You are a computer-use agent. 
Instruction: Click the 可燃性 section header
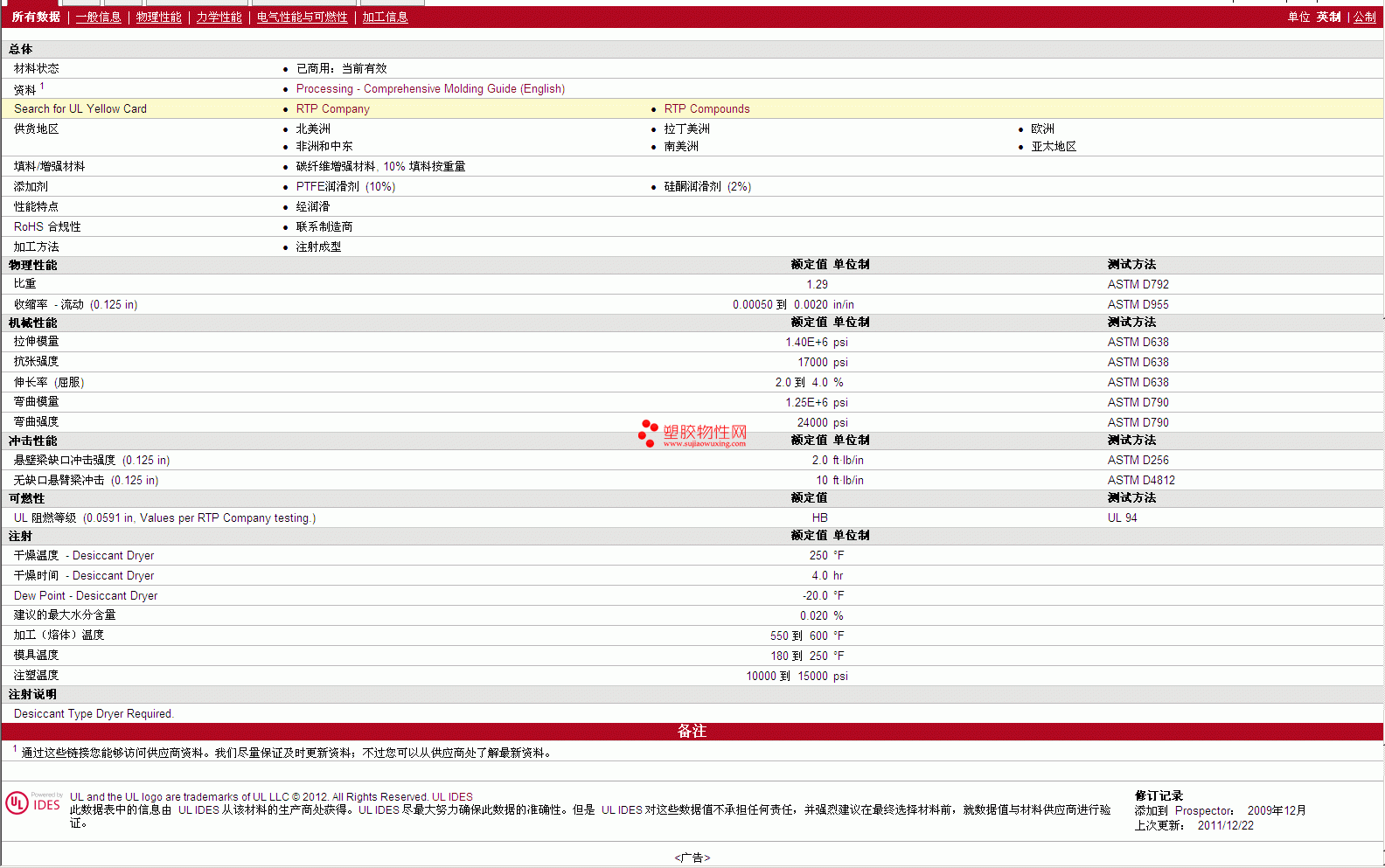point(27,498)
